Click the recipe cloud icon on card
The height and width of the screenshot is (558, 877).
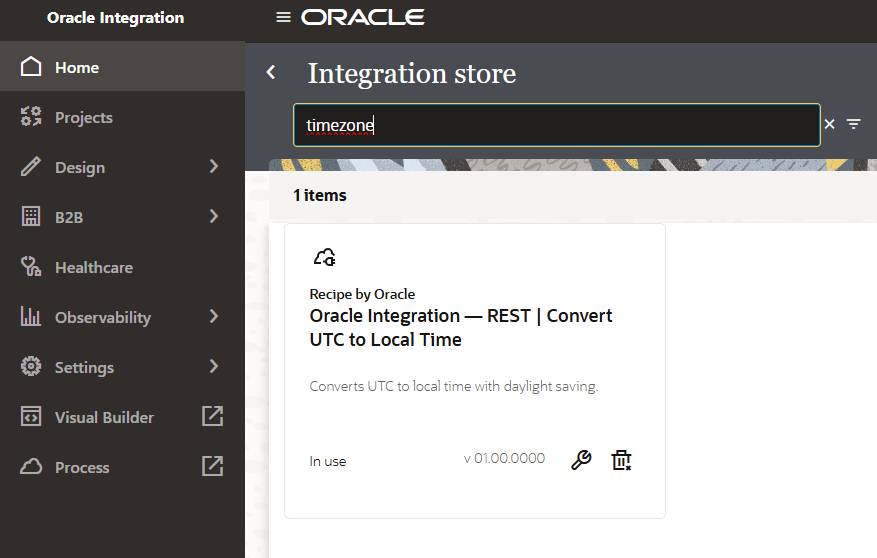[324, 257]
